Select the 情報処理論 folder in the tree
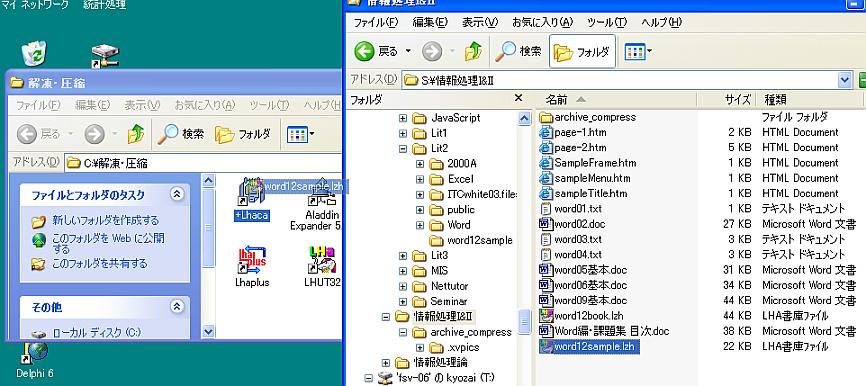 pos(440,363)
